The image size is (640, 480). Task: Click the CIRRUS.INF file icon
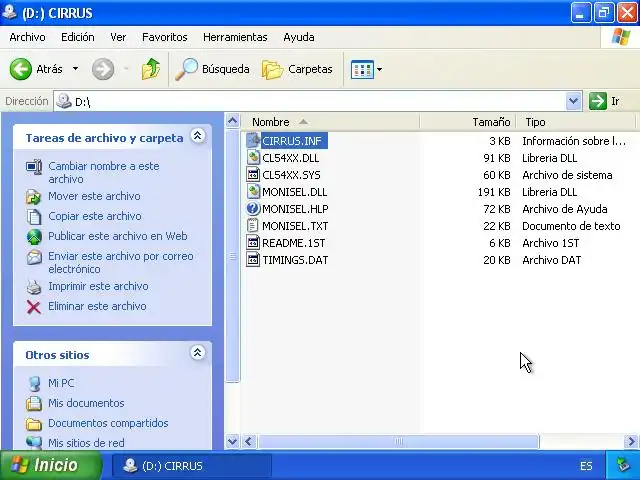[253, 140]
